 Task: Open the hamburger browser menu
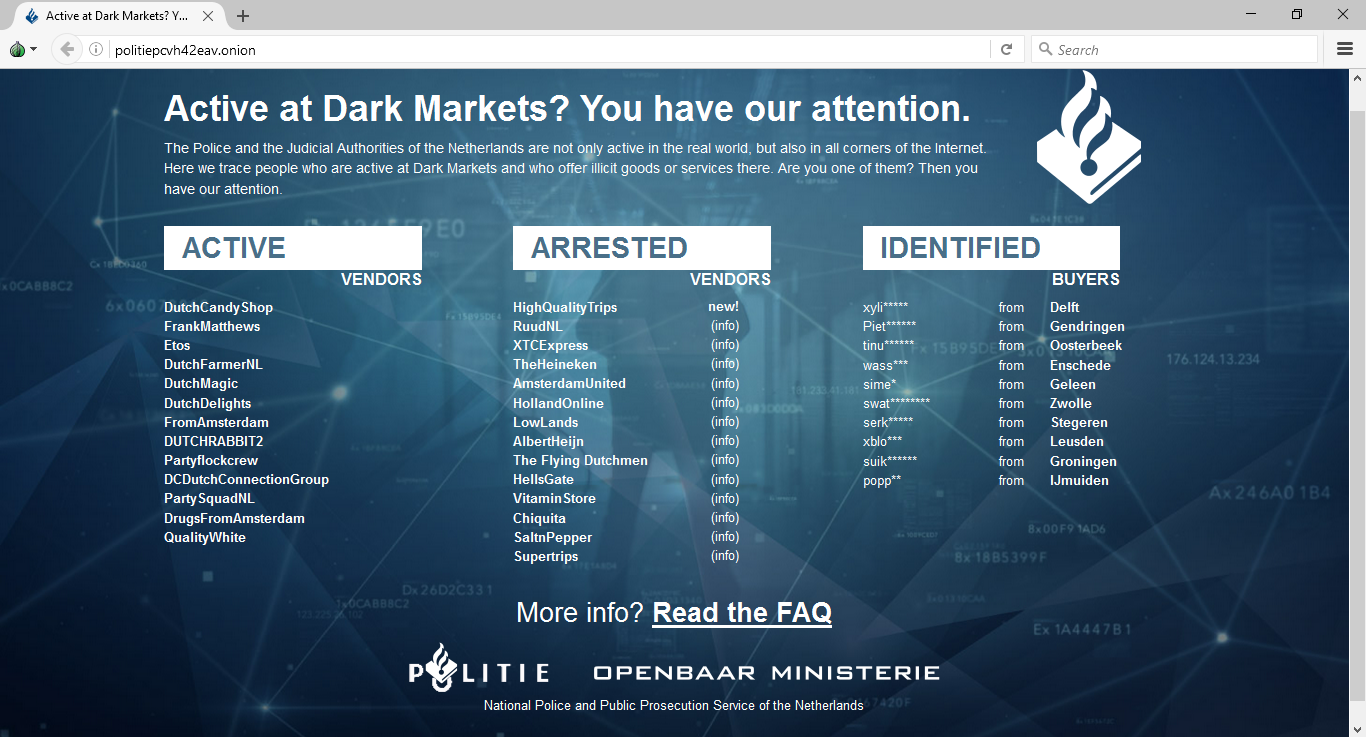1345,49
